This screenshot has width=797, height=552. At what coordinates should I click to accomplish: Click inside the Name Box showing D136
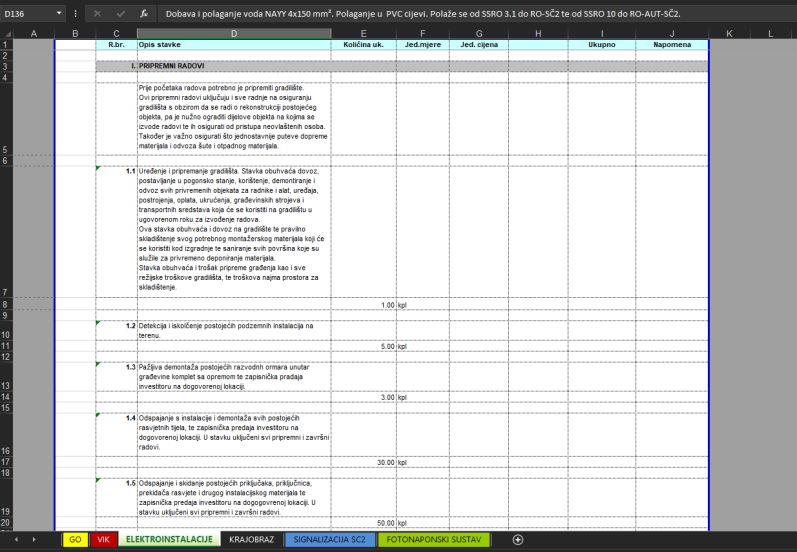pyautogui.click(x=28, y=14)
